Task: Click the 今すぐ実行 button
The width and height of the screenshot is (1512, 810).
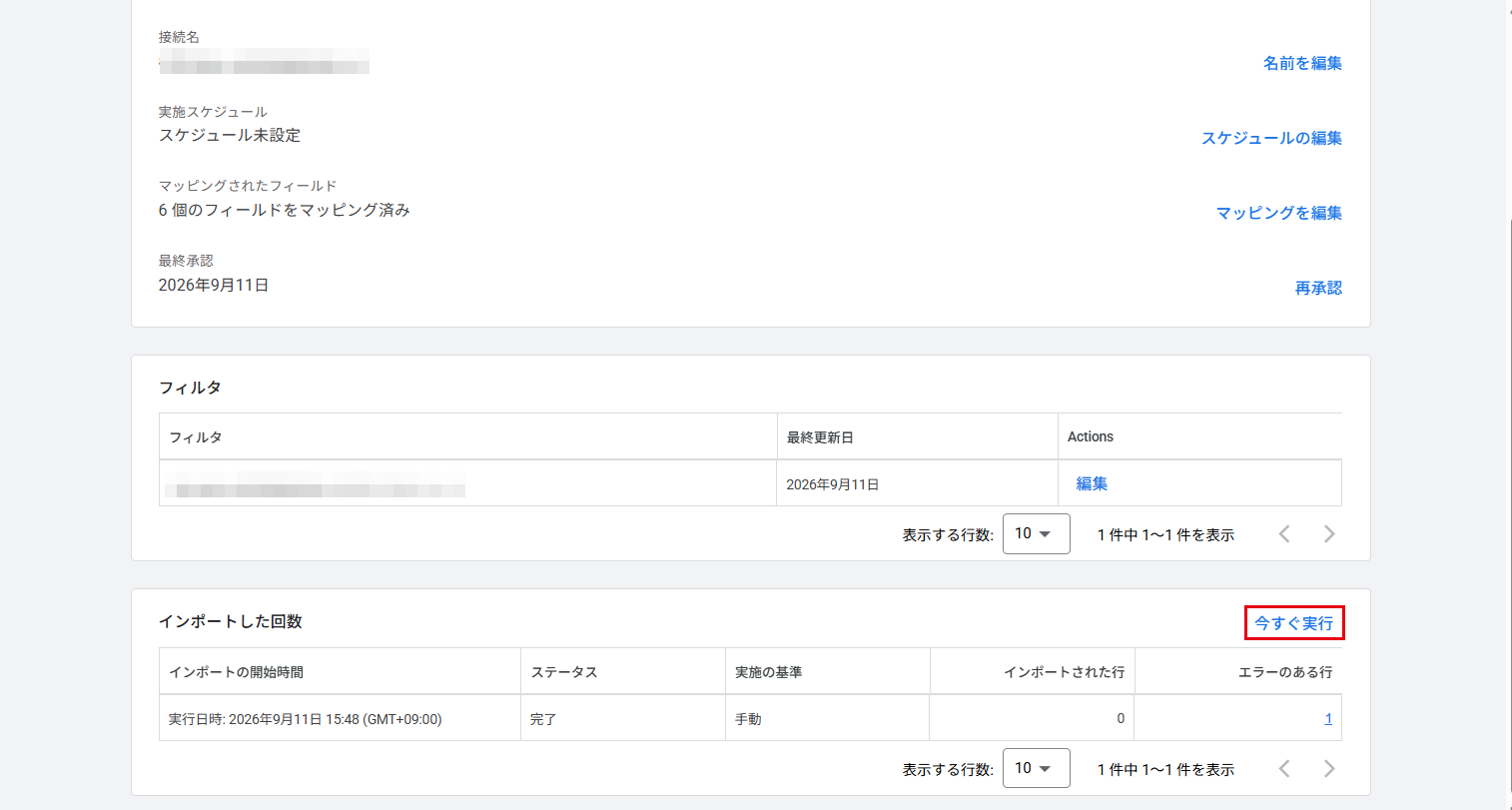Action: tap(1294, 623)
